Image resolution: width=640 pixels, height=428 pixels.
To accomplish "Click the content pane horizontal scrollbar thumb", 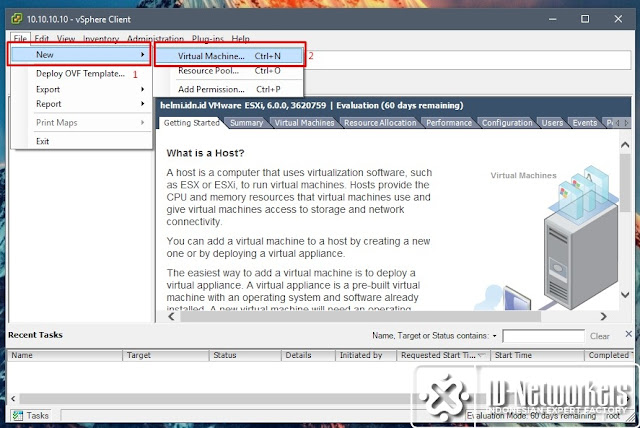I will (360, 316).
